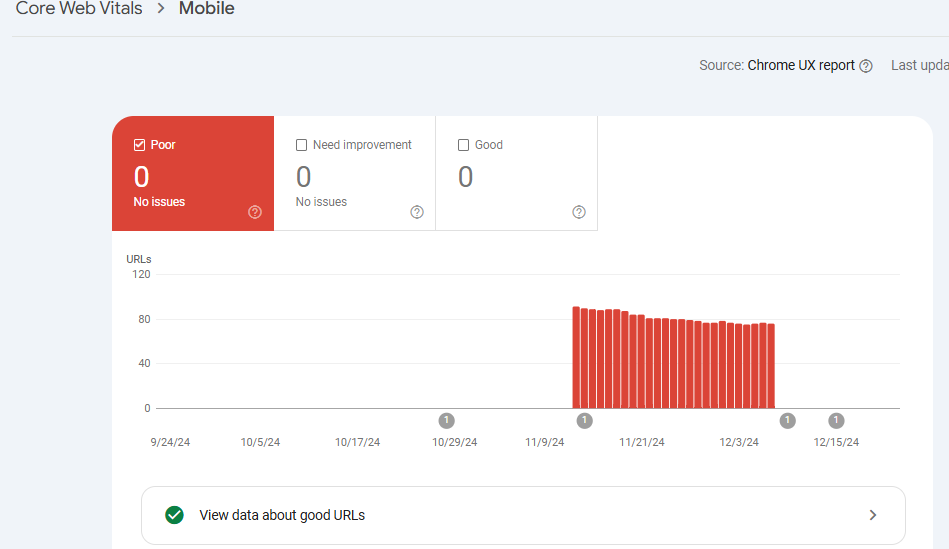Image resolution: width=949 pixels, height=549 pixels.
Task: Check the Good checkbox
Action: coord(464,145)
